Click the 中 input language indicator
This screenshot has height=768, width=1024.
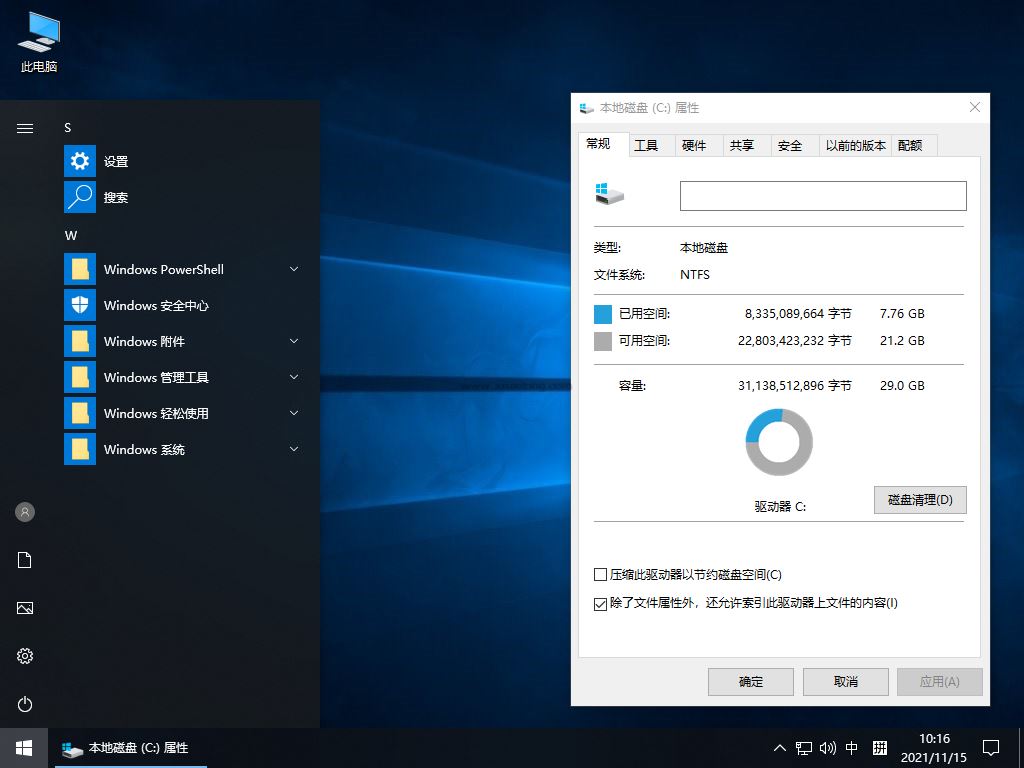coord(852,748)
